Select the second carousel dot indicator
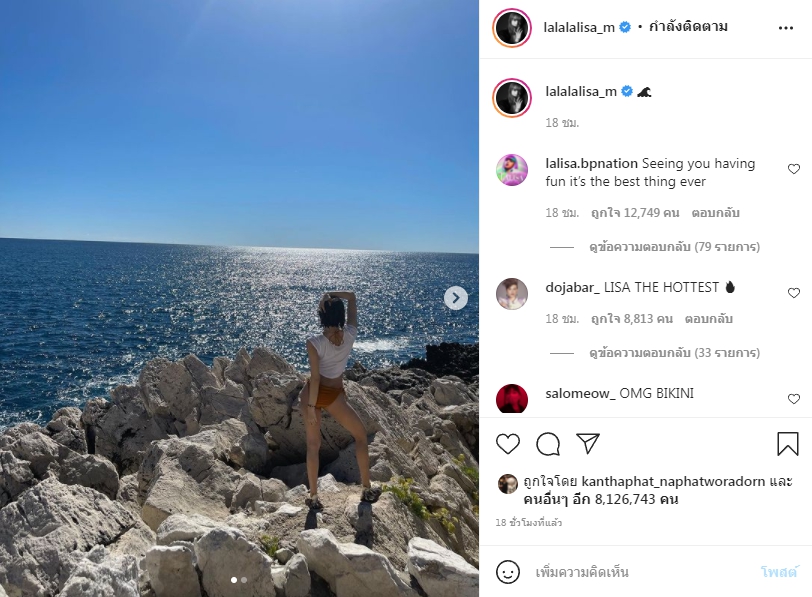This screenshot has height=597, width=812. click(x=244, y=580)
